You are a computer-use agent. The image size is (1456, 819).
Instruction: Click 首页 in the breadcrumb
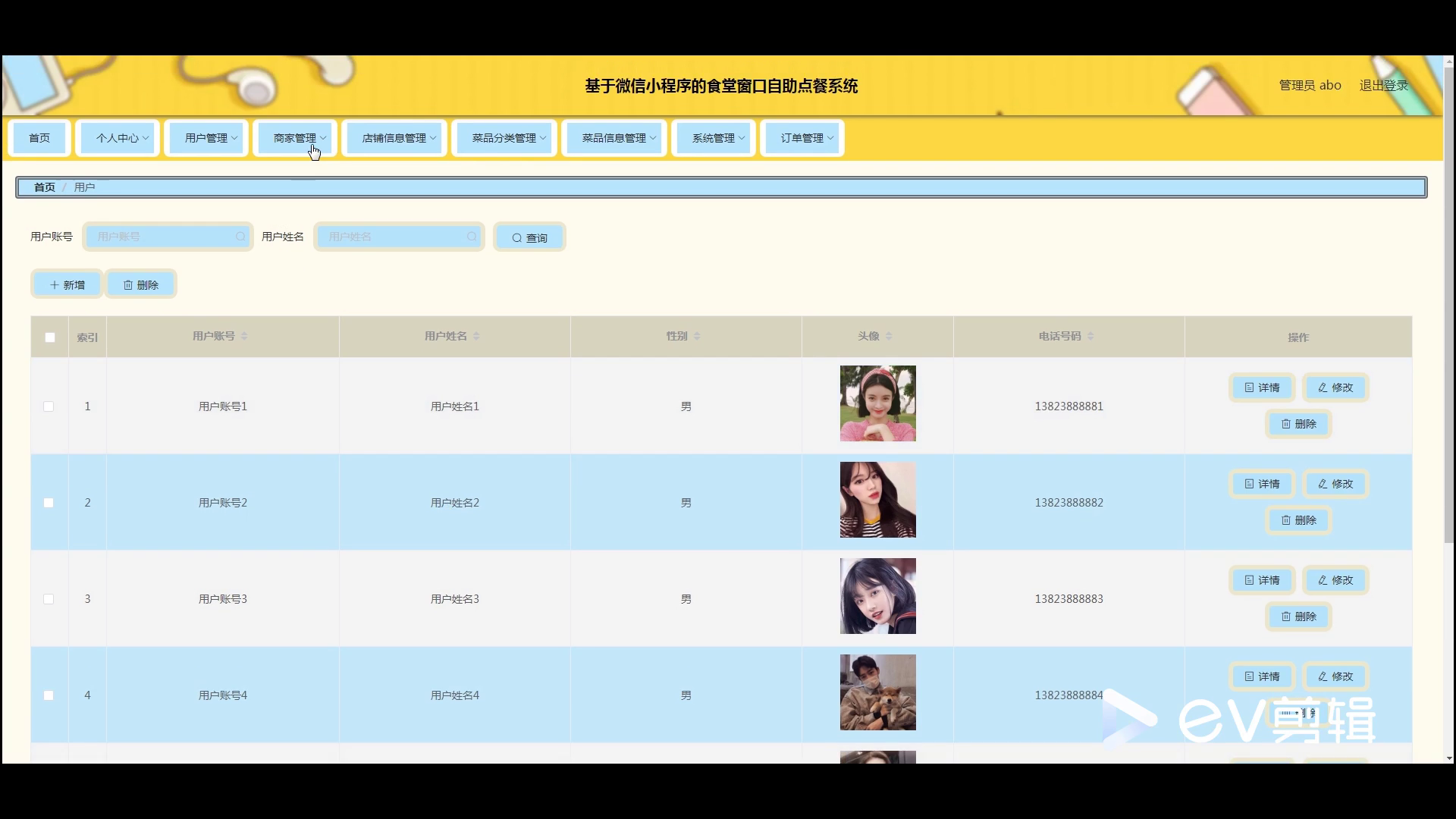pyautogui.click(x=45, y=187)
